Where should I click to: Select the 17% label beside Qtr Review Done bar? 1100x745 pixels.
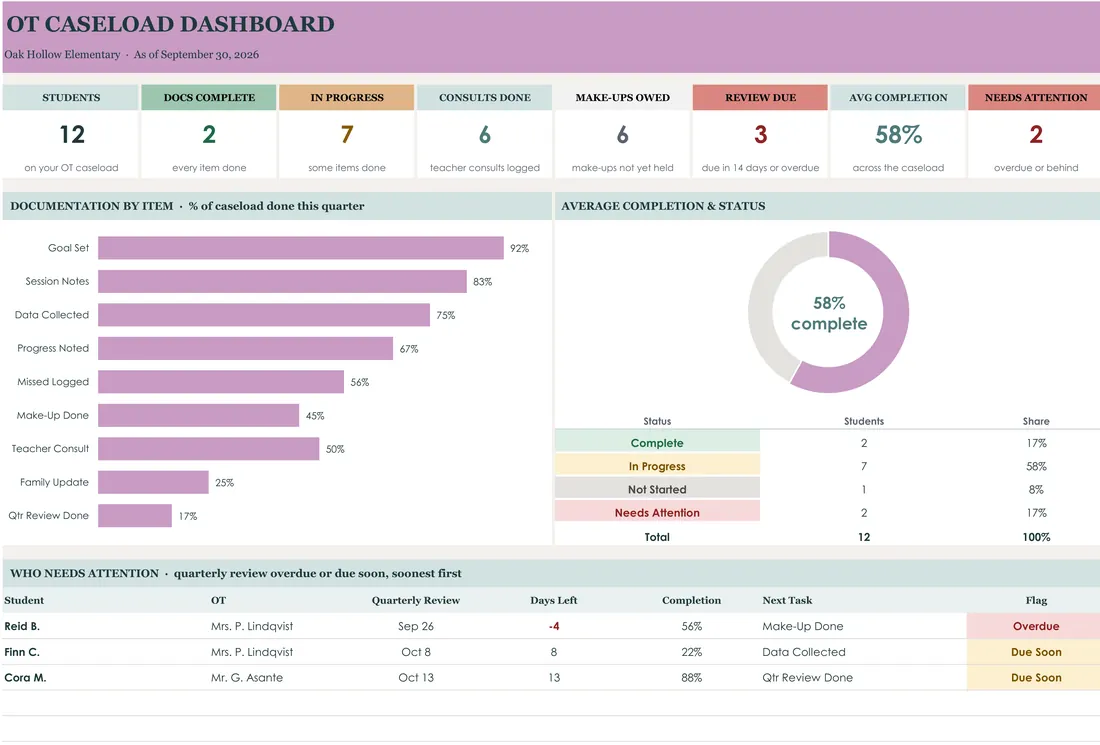pos(187,516)
